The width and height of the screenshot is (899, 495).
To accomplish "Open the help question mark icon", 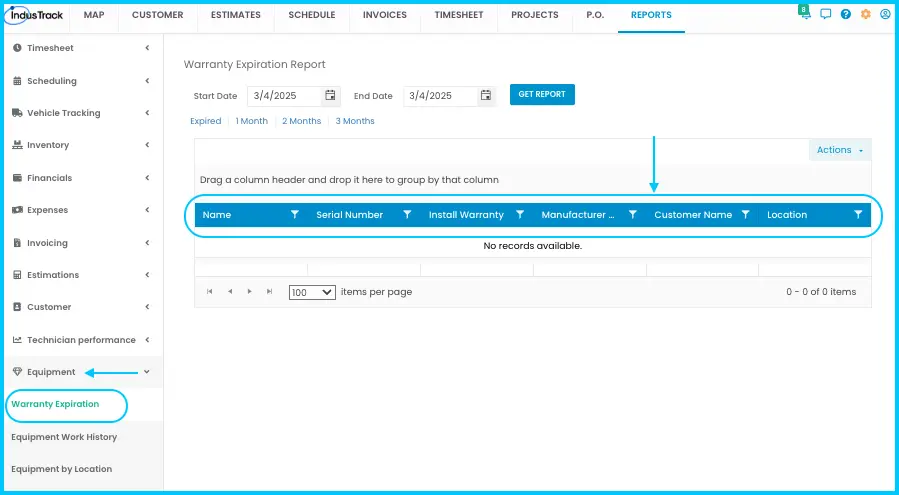I will (846, 14).
